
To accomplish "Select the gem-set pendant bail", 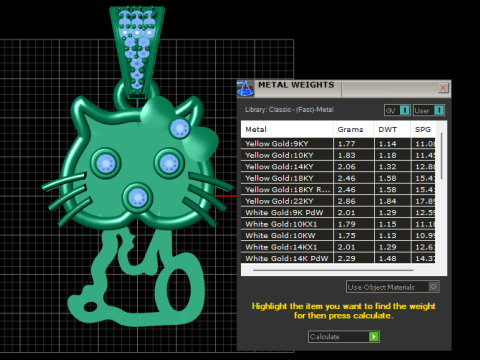I will (x=137, y=52).
